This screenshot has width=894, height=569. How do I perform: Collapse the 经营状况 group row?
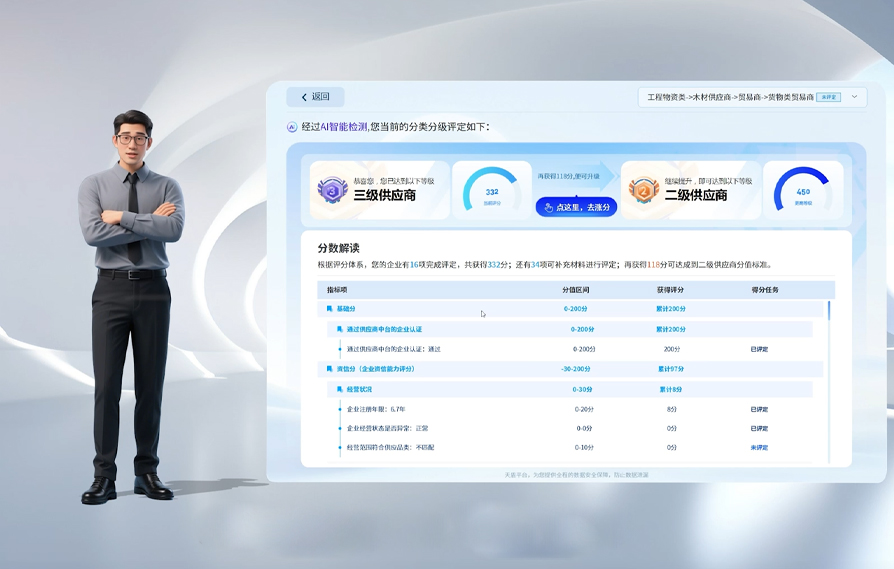(x=570, y=389)
